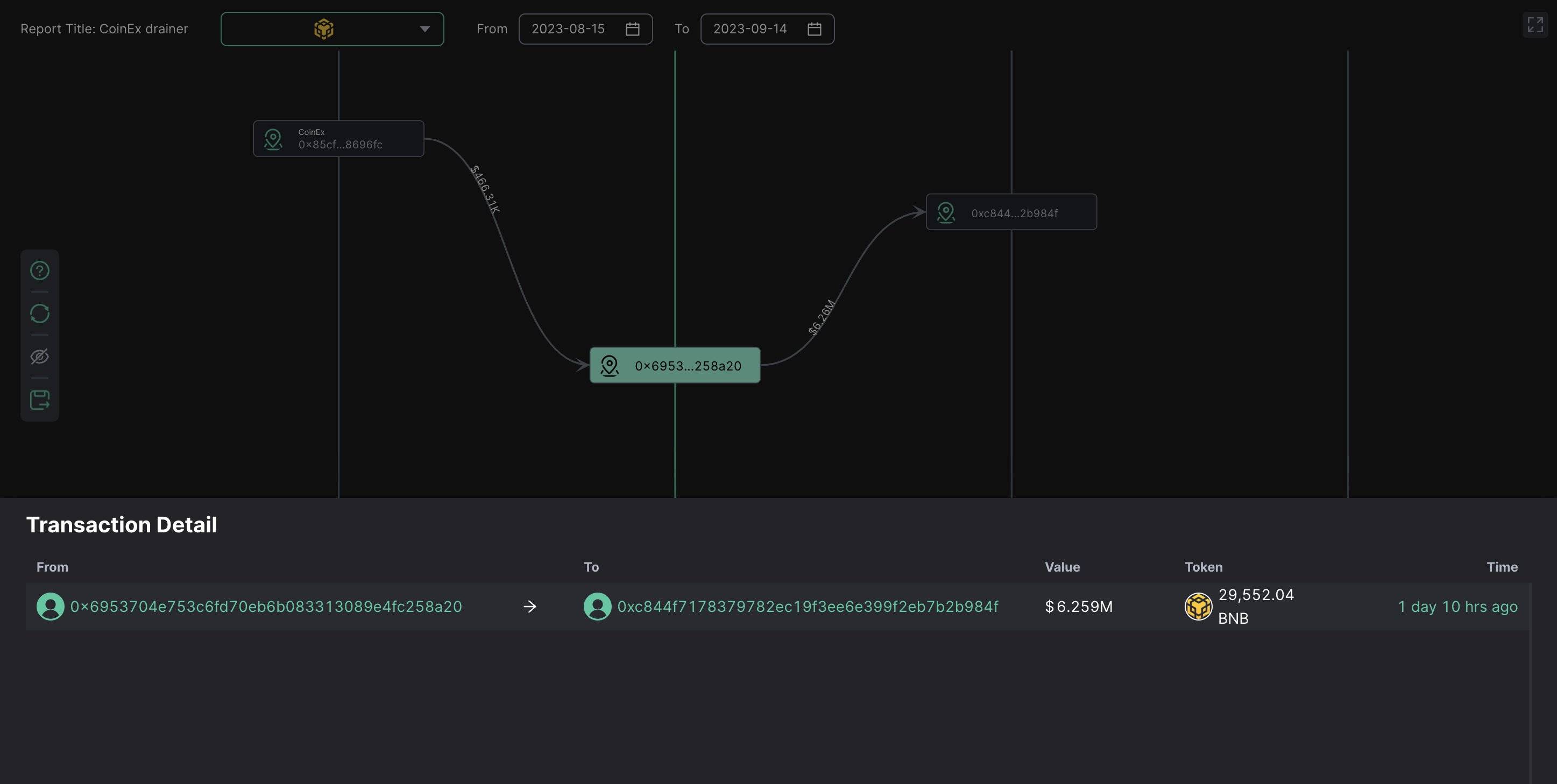Click the recipient avatar icon in To column
Screen dimensions: 1557x784
598,607
